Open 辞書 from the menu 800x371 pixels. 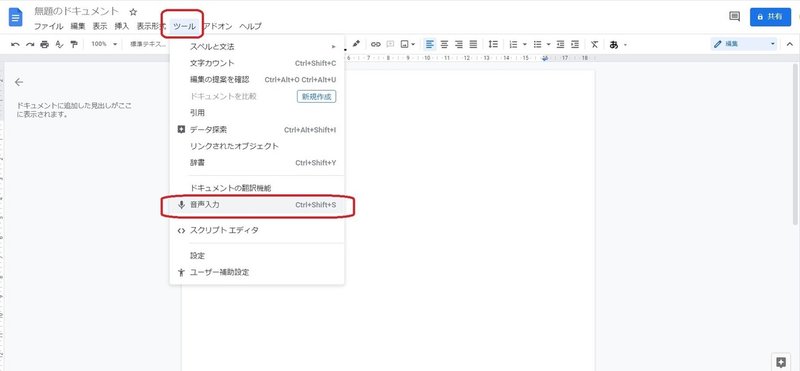tap(257, 163)
